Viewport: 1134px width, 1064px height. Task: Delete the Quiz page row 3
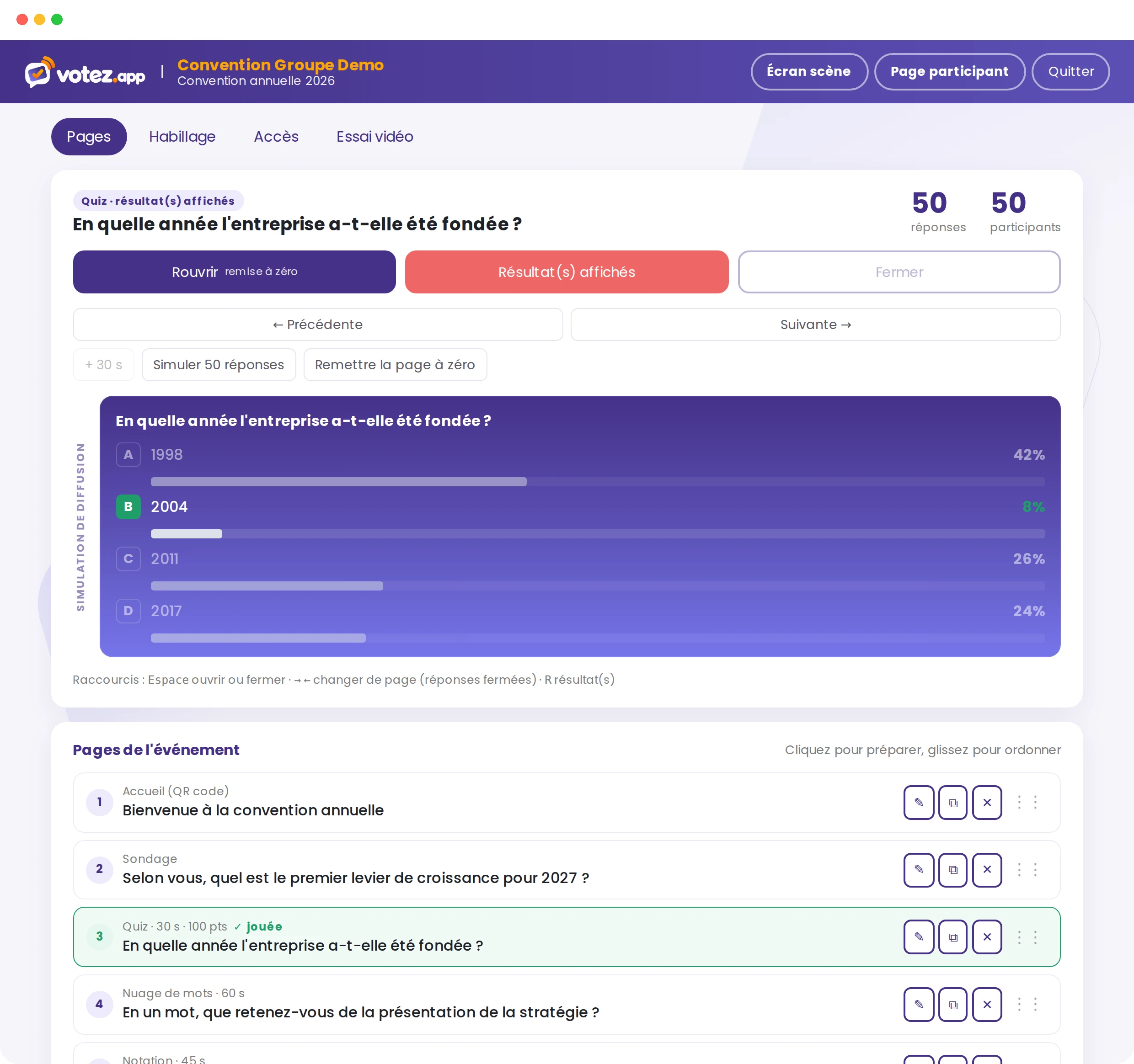coord(987,937)
